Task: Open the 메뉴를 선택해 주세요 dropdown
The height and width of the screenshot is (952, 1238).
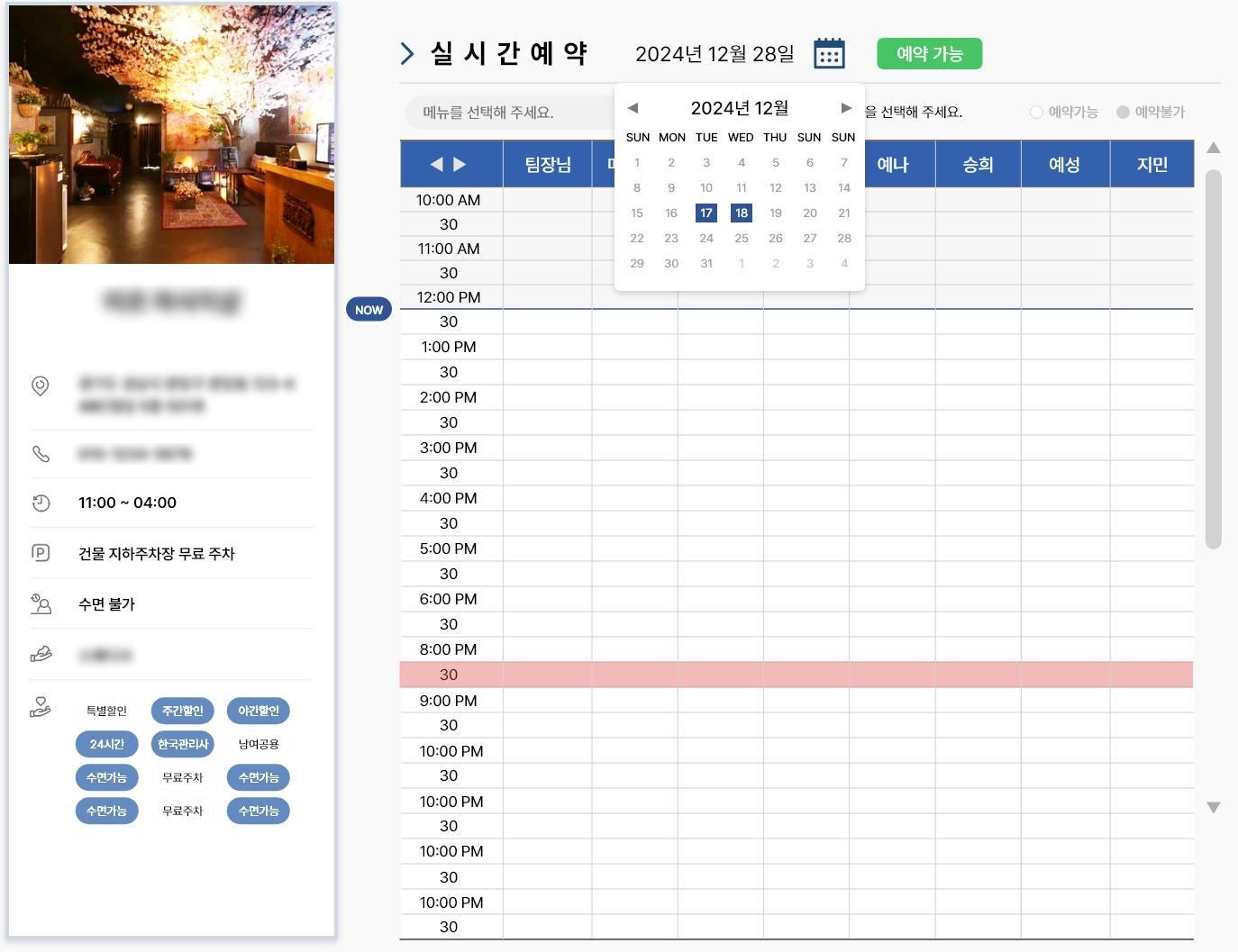Action: (x=509, y=113)
